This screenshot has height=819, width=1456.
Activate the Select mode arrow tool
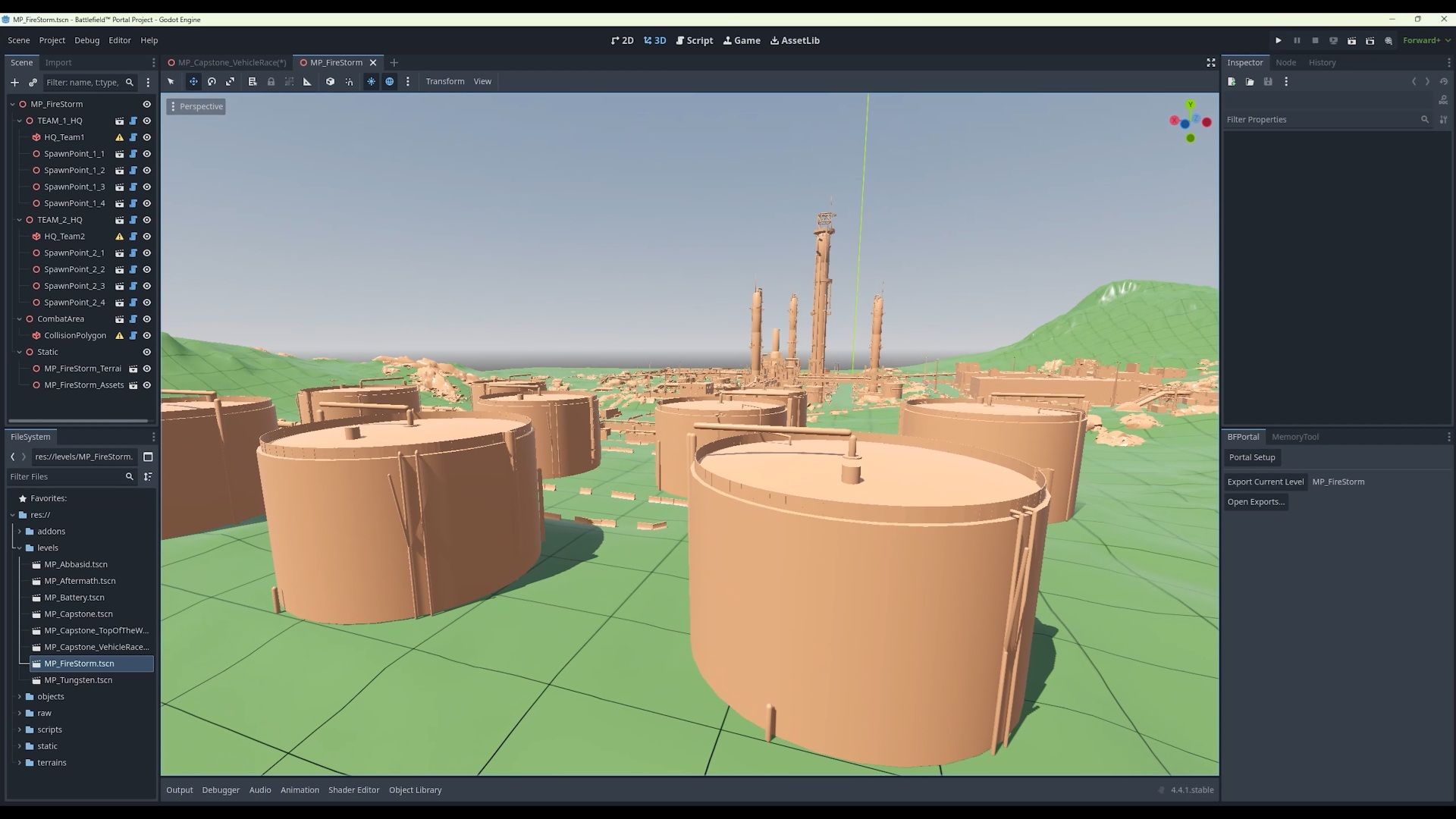pyautogui.click(x=171, y=81)
